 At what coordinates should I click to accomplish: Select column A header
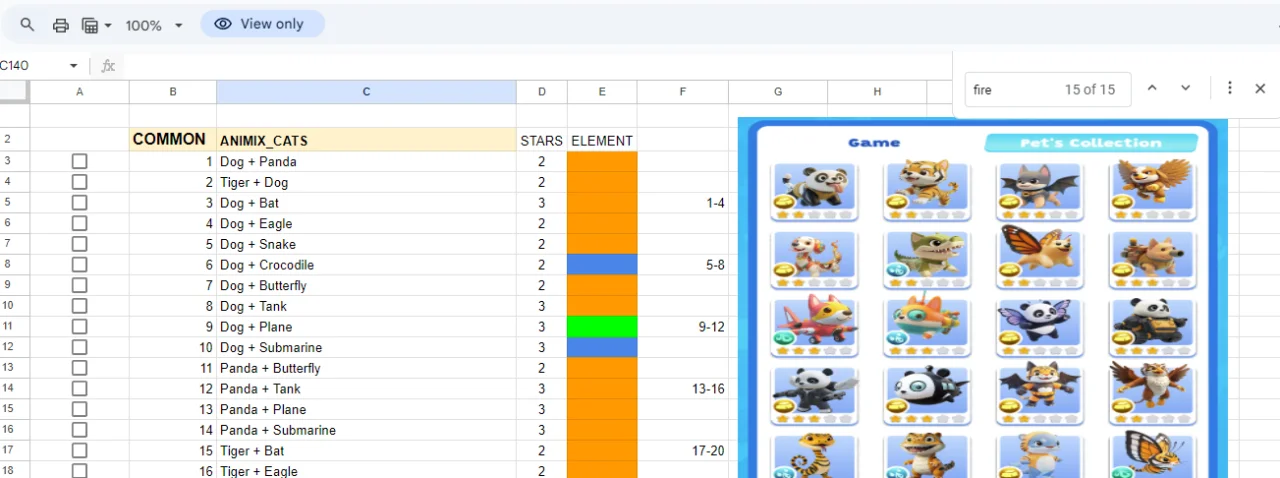tap(80, 92)
